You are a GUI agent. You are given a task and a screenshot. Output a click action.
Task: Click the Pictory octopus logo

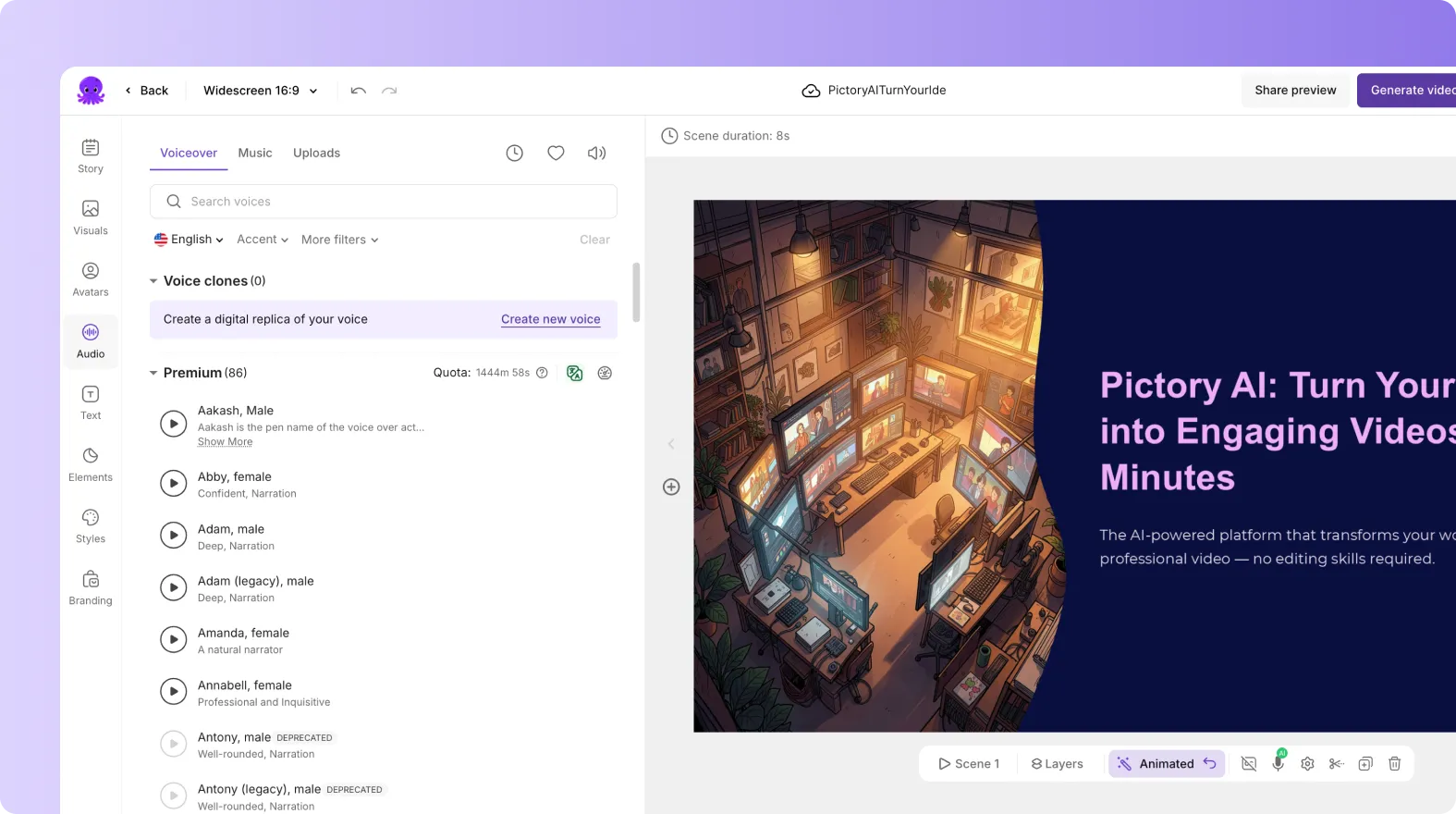click(91, 91)
